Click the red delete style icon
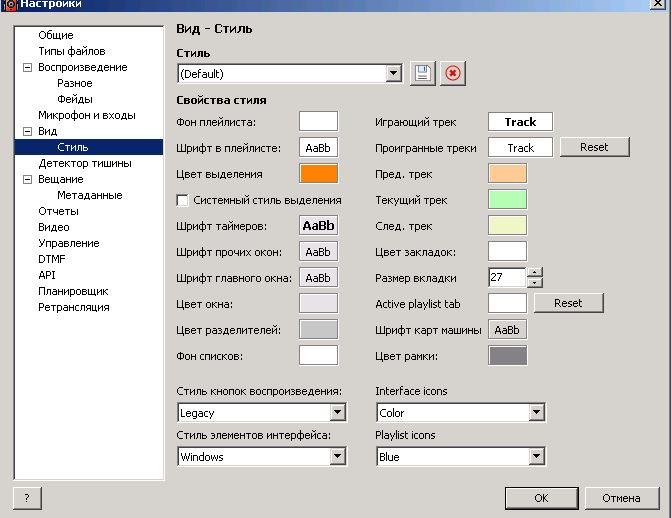Image resolution: width=671 pixels, height=518 pixels. pyautogui.click(x=453, y=73)
